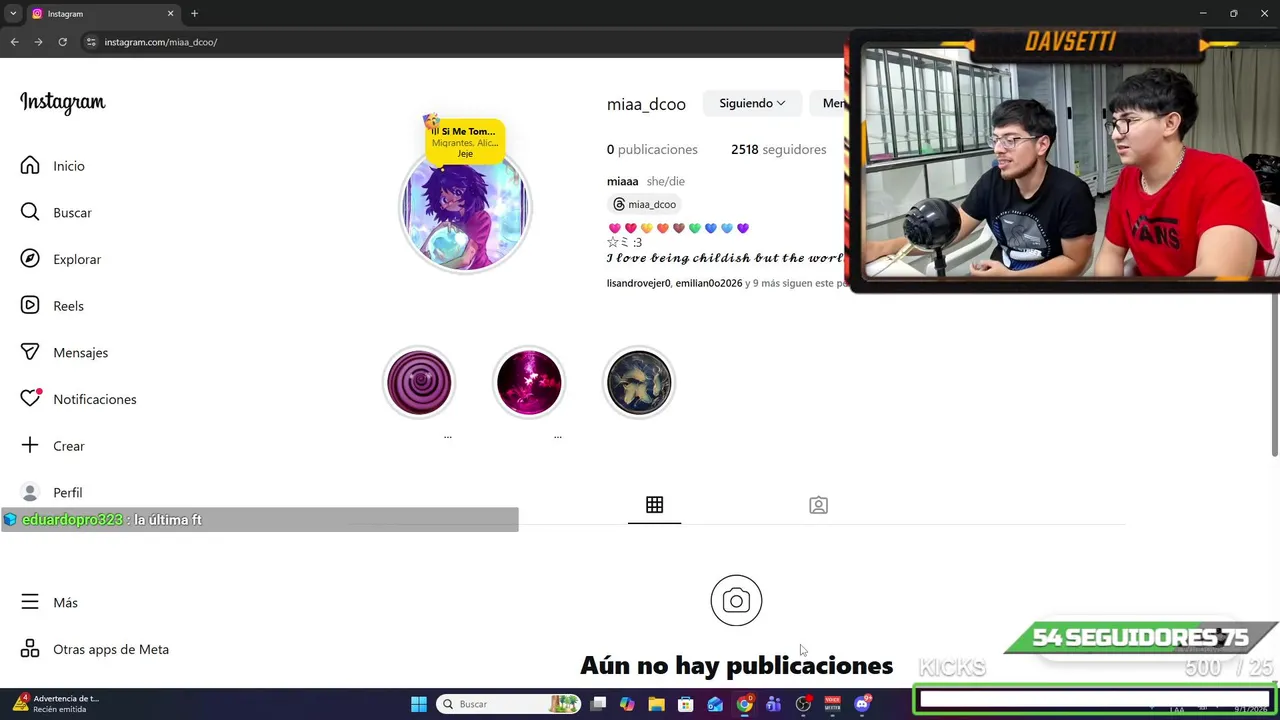This screenshot has height=720, width=1280.
Task: Click the yellow note bubble above avatar
Action: pos(464,140)
